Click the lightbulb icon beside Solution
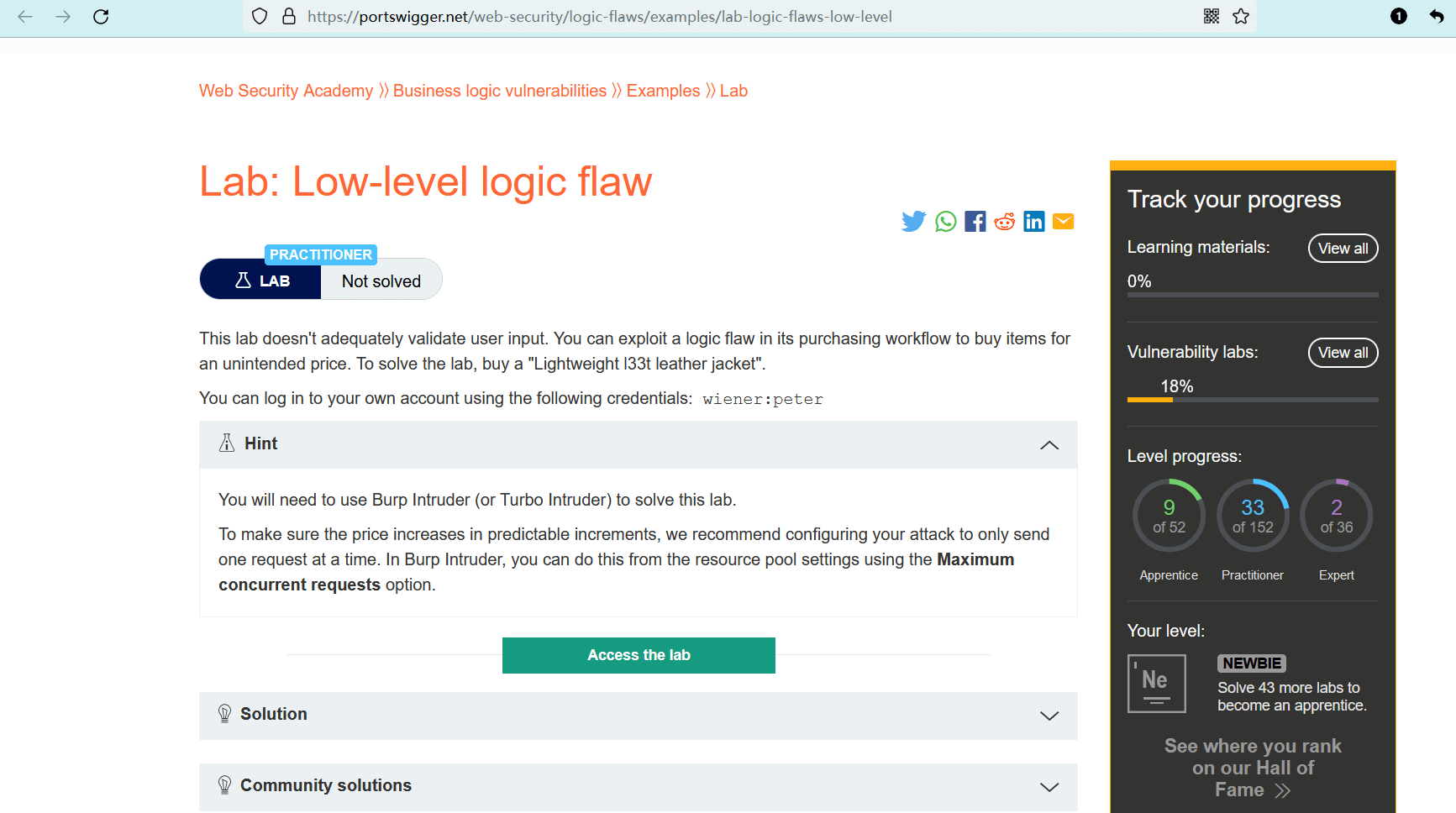This screenshot has width=1456, height=813. pos(224,714)
